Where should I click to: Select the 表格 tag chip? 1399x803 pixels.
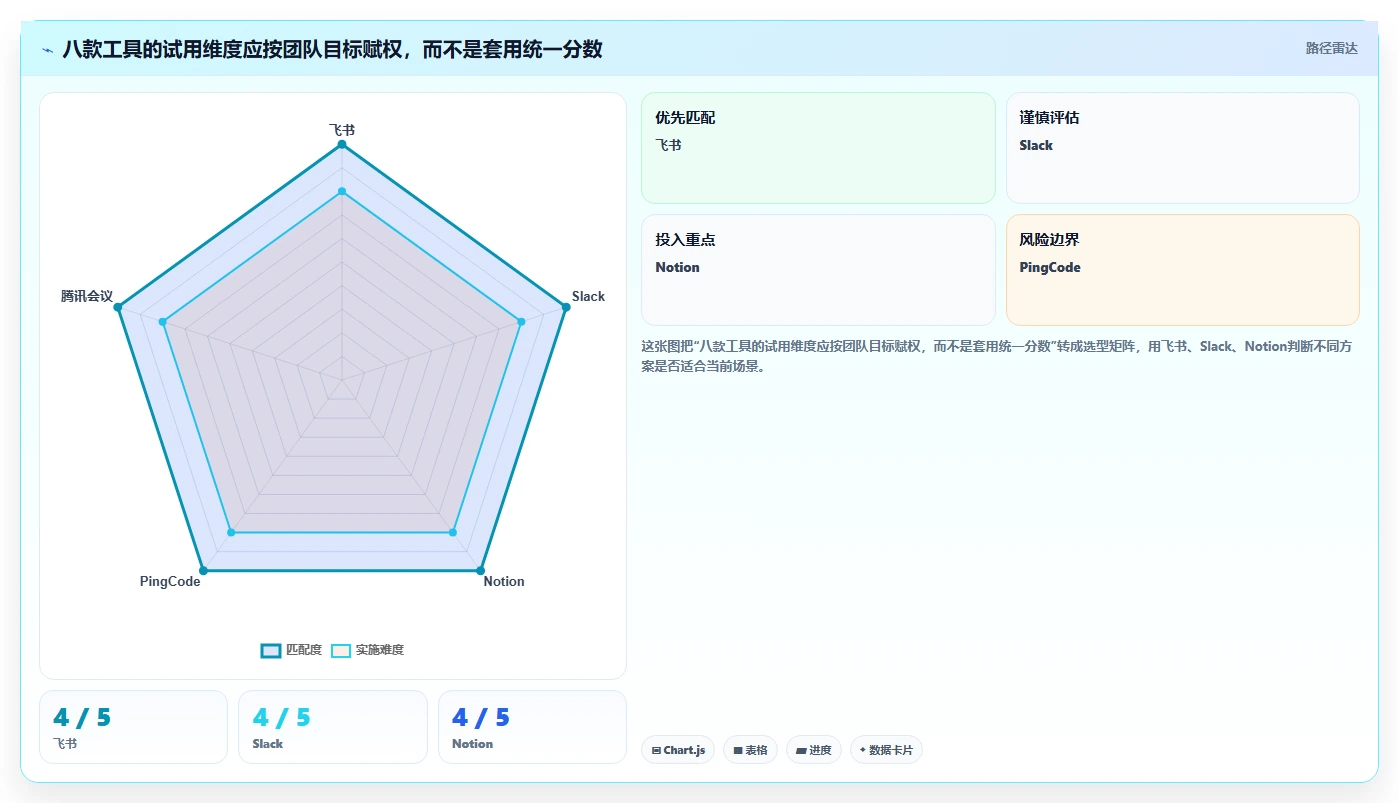[x=750, y=750]
